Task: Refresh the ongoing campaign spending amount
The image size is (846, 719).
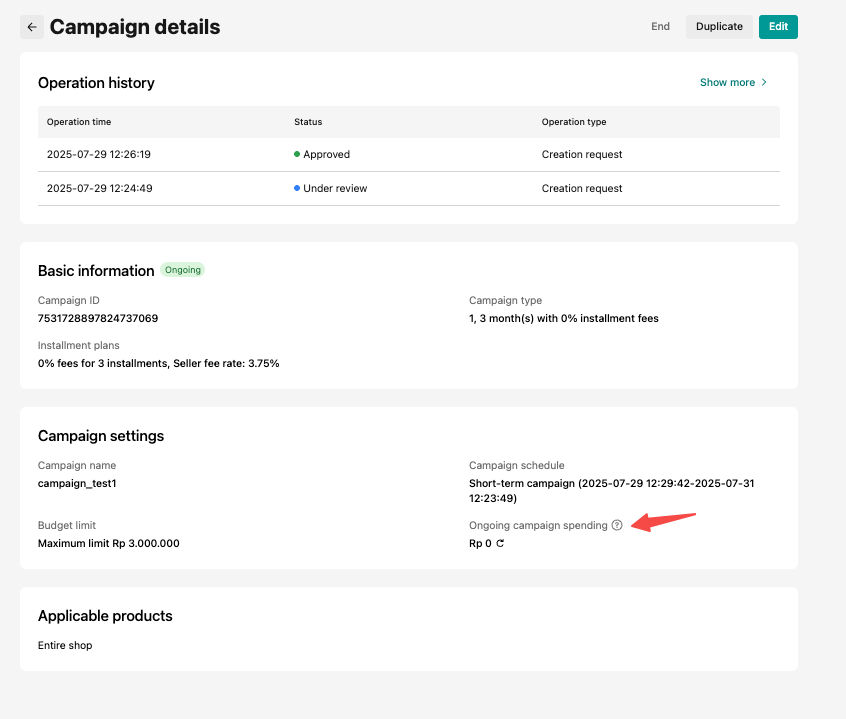Action: [x=500, y=544]
